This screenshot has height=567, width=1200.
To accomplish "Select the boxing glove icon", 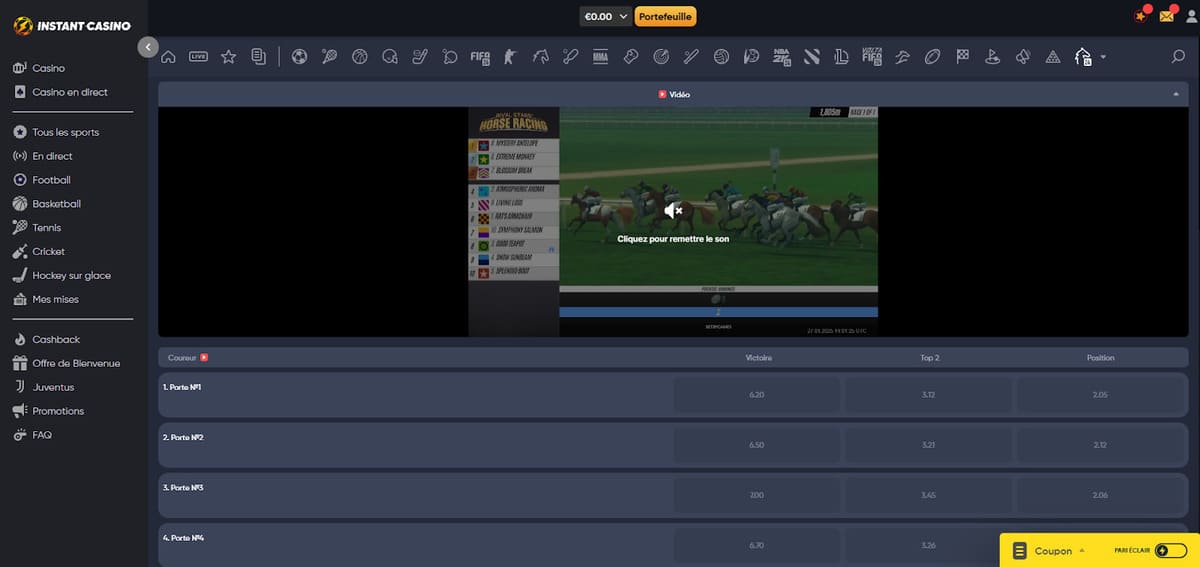I will click(x=630, y=57).
